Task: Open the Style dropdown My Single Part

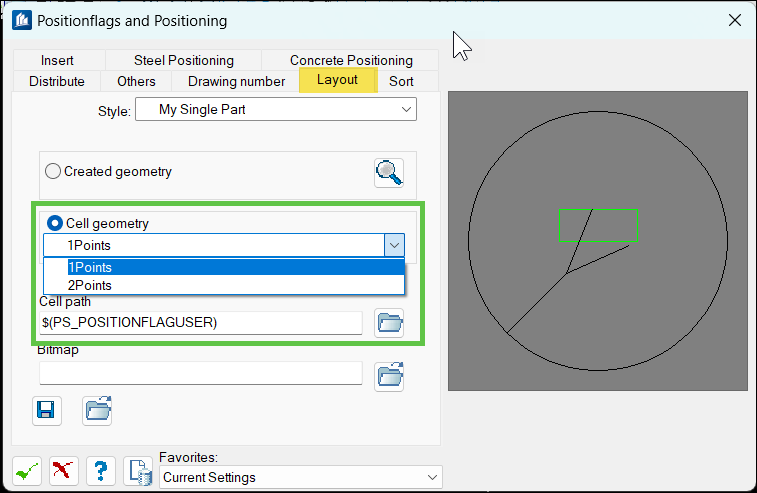Action: coord(276,110)
